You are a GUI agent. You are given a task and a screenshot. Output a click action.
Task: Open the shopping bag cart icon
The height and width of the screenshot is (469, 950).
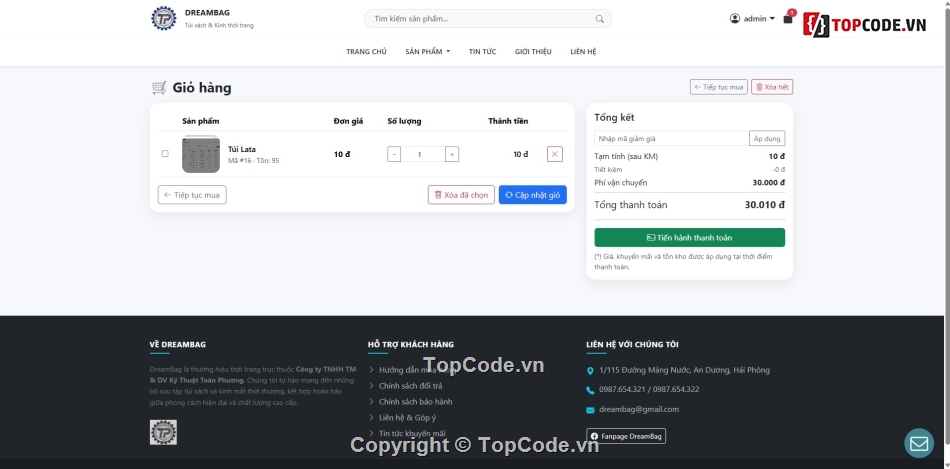point(788,19)
